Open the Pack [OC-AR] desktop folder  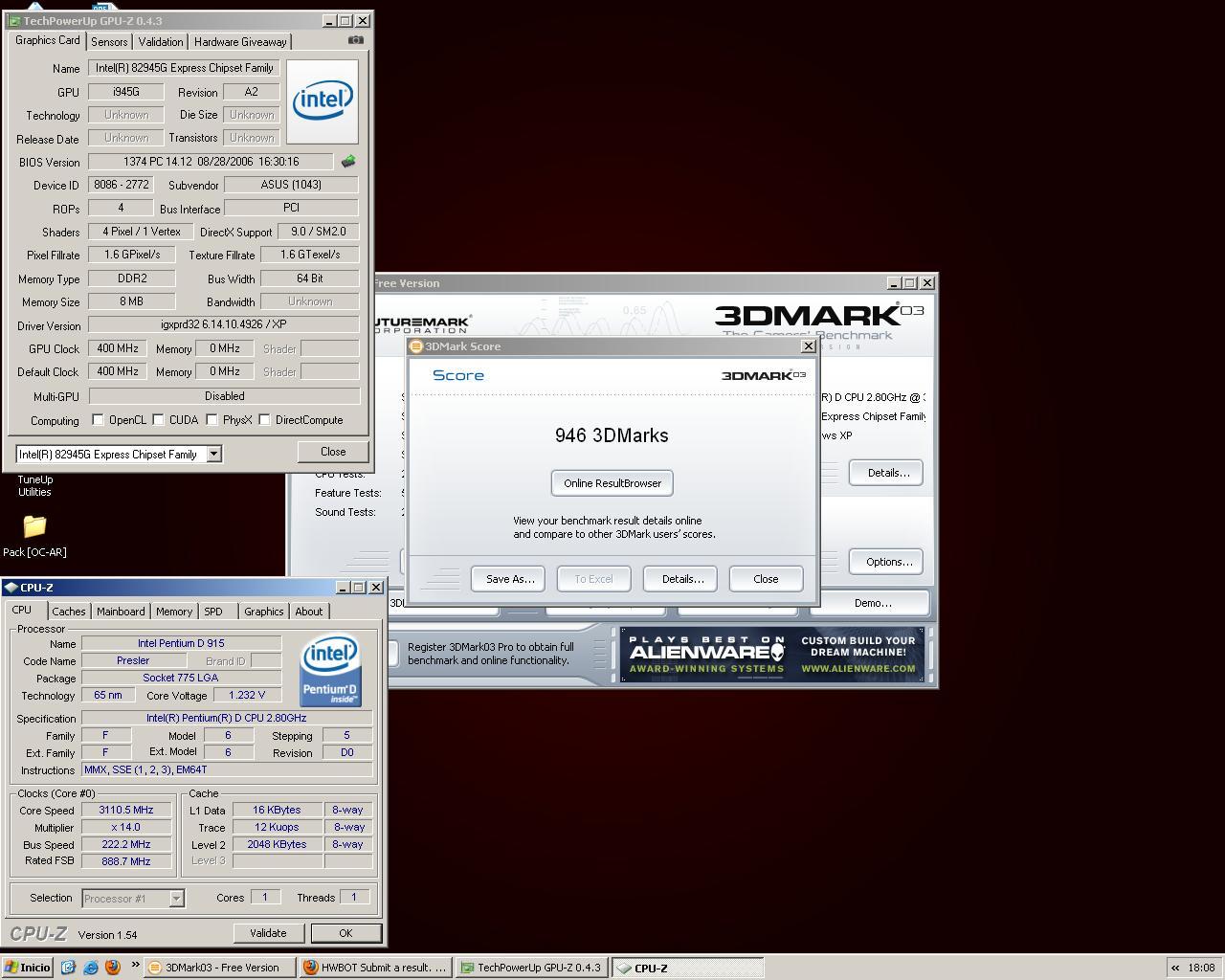[34, 536]
